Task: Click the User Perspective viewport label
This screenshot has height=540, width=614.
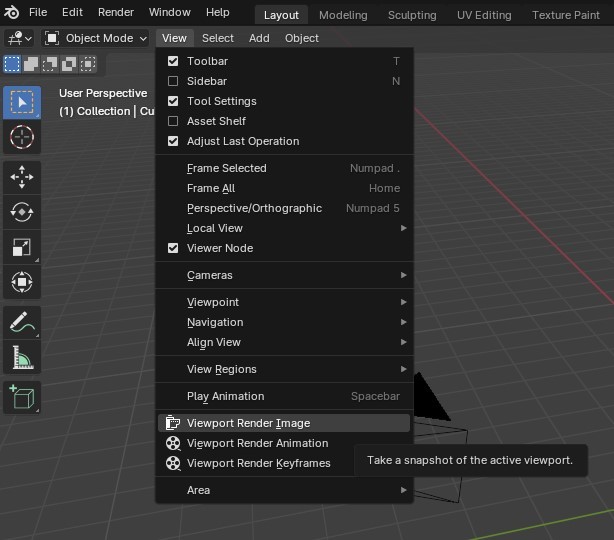Action: (103, 93)
